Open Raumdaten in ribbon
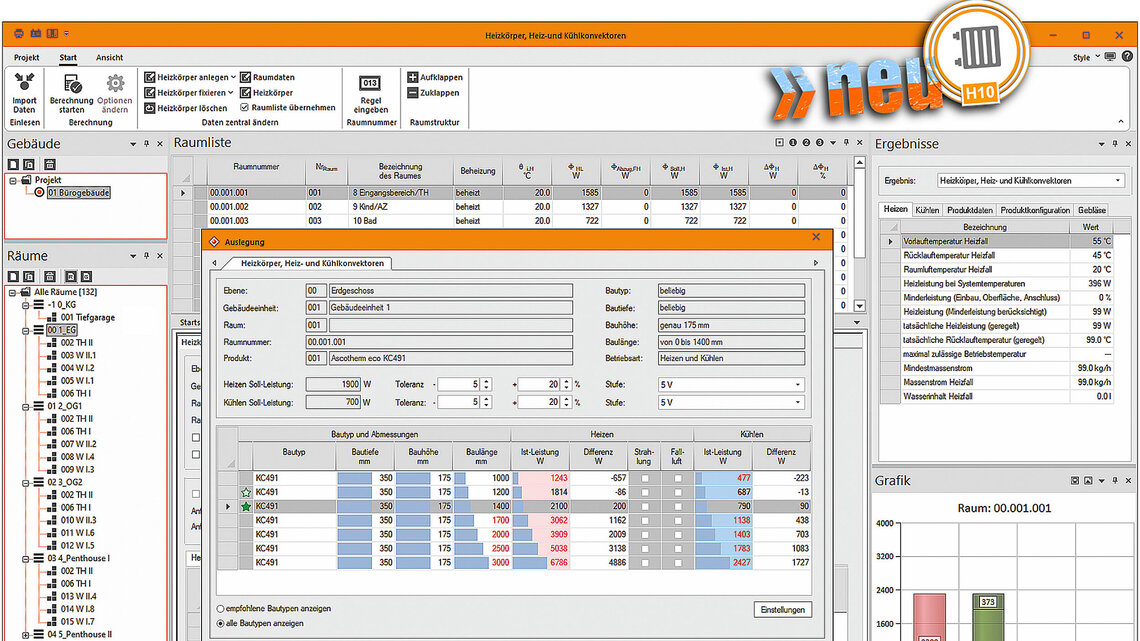Viewport: 1140px width, 641px height. pyautogui.click(x=268, y=77)
